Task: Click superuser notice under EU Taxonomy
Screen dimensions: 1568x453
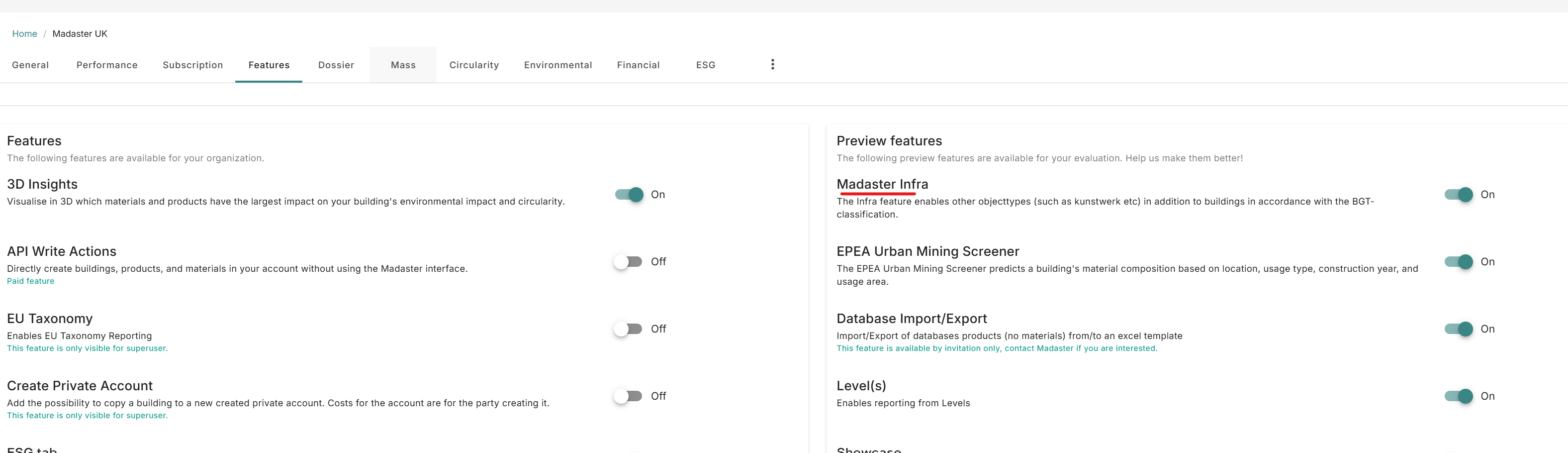Action: (x=87, y=348)
